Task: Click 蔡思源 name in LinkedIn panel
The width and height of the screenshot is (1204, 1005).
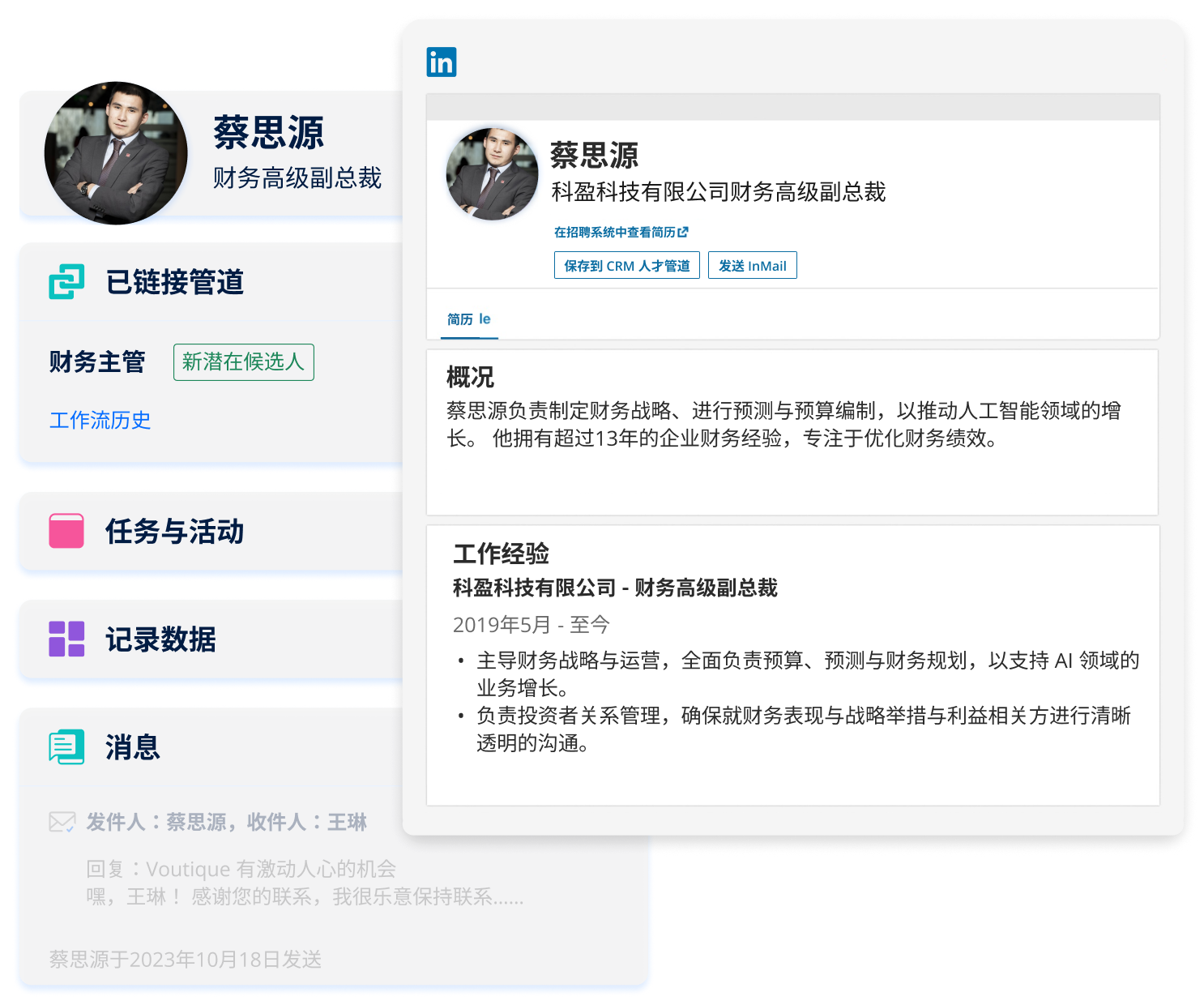Action: [x=595, y=155]
